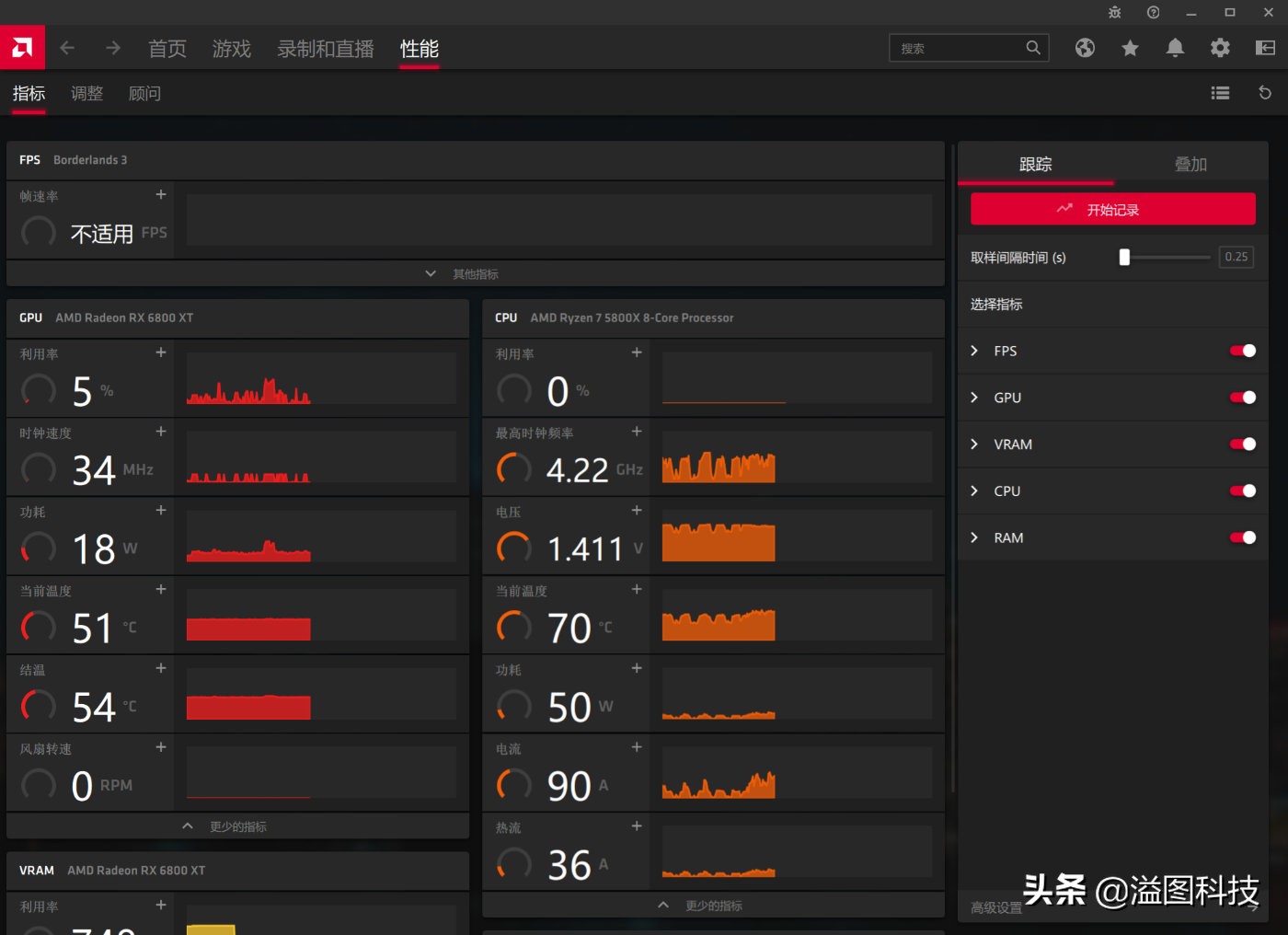The height and width of the screenshot is (935, 1288).
Task: Open the 调整 sub-tab
Action: pyautogui.click(x=86, y=94)
